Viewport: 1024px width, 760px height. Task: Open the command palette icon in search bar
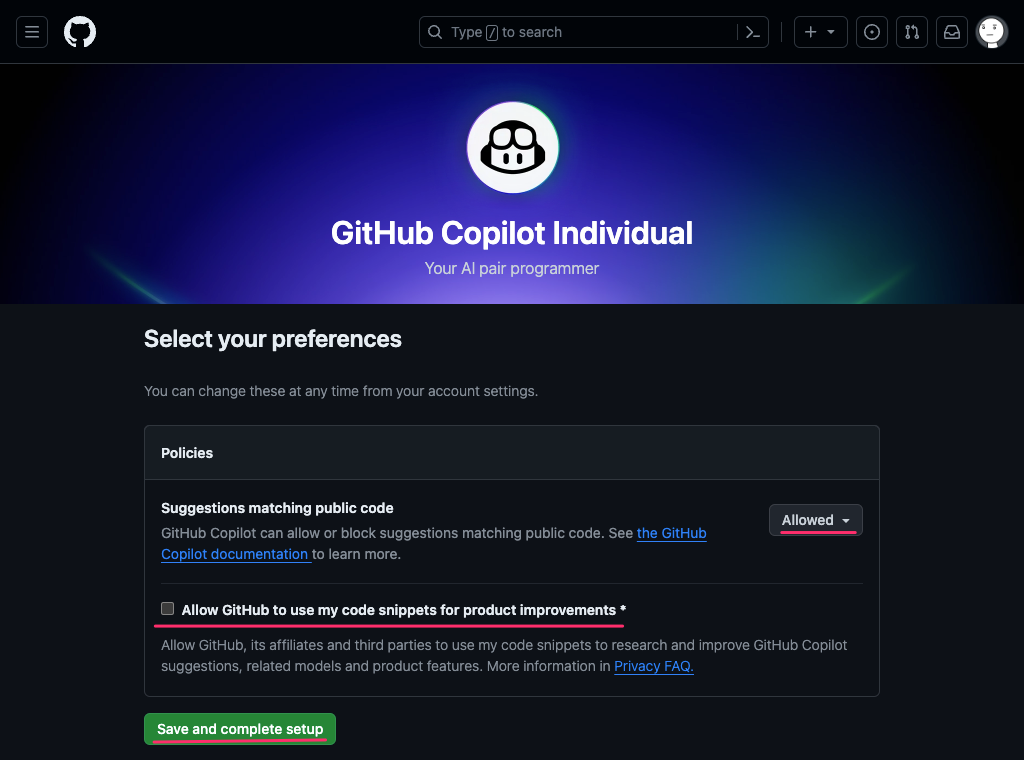point(752,32)
